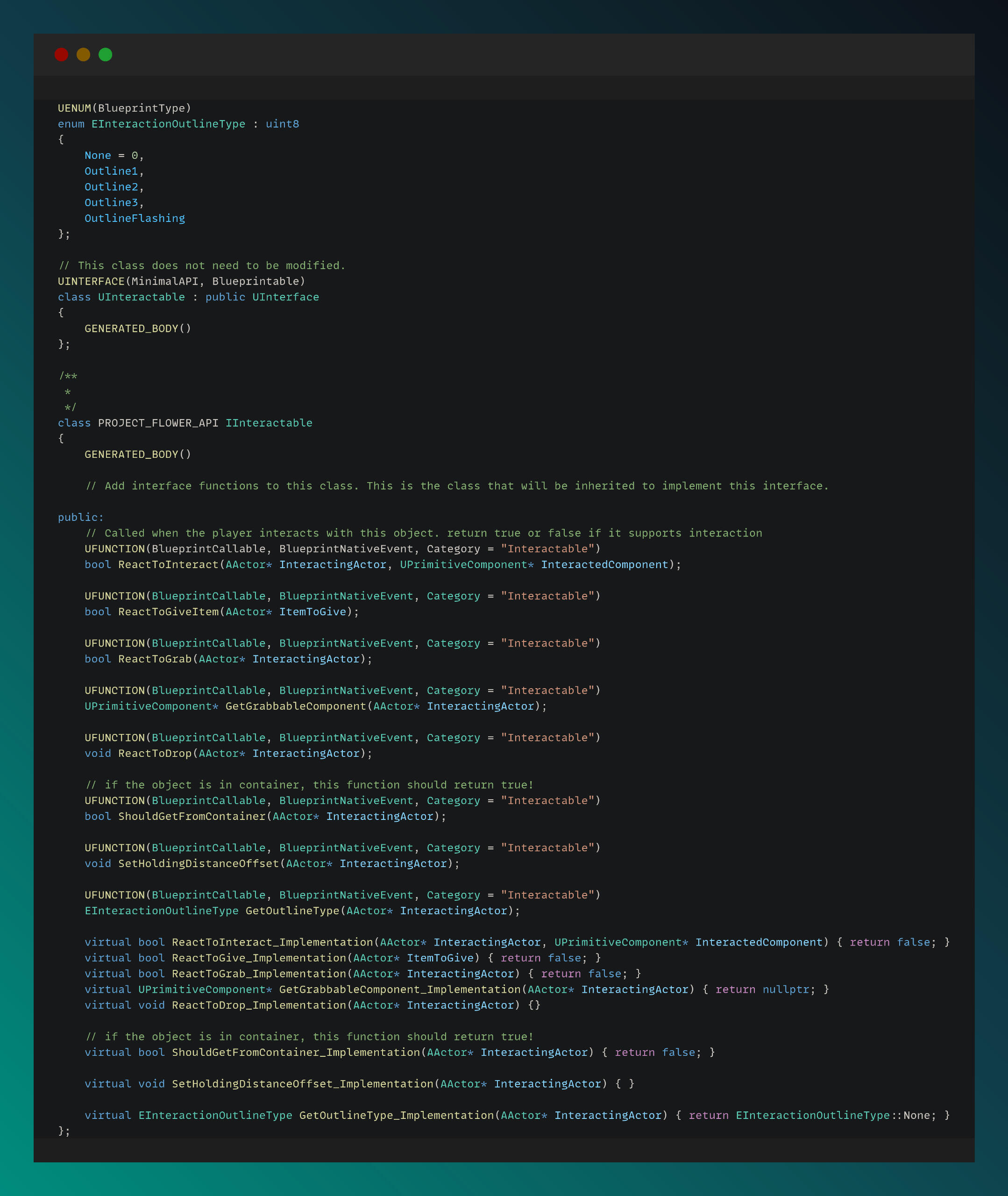The height and width of the screenshot is (1196, 1008).
Task: Click the InteractedComponent parameter in the ReactToInteract declaration
Action: 604,564
